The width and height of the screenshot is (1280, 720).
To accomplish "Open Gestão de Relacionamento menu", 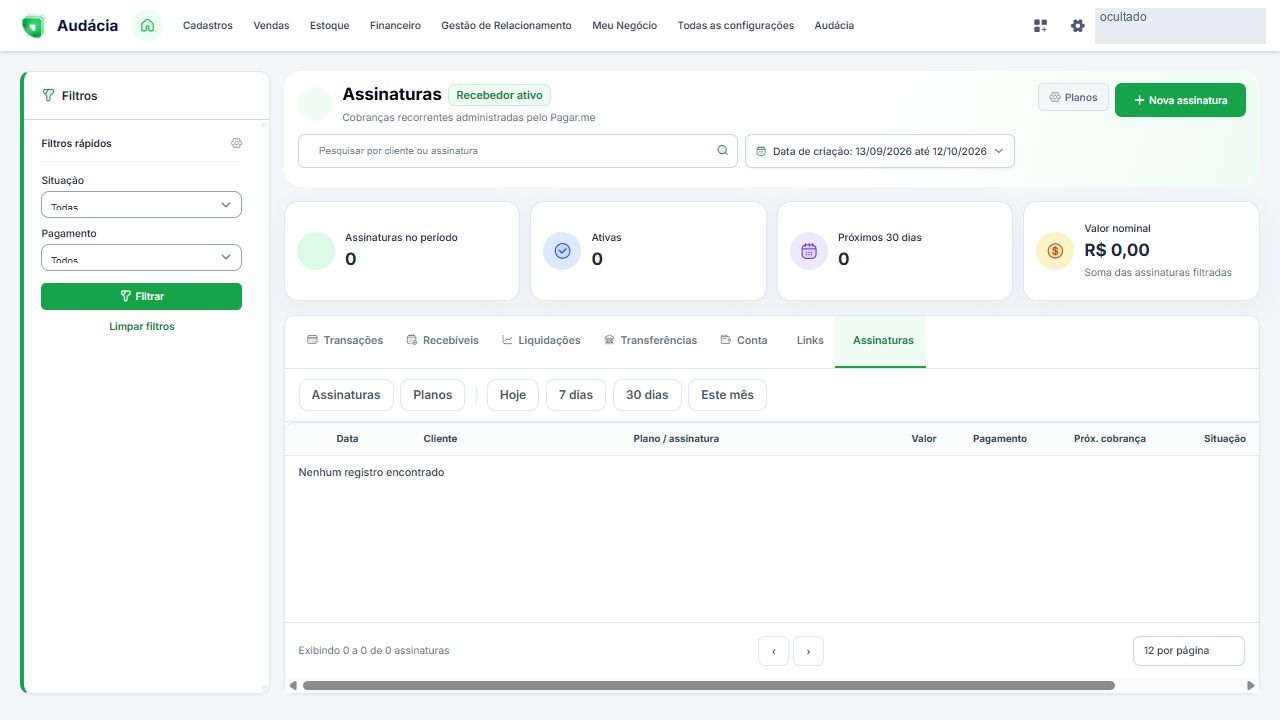I will (x=506, y=26).
